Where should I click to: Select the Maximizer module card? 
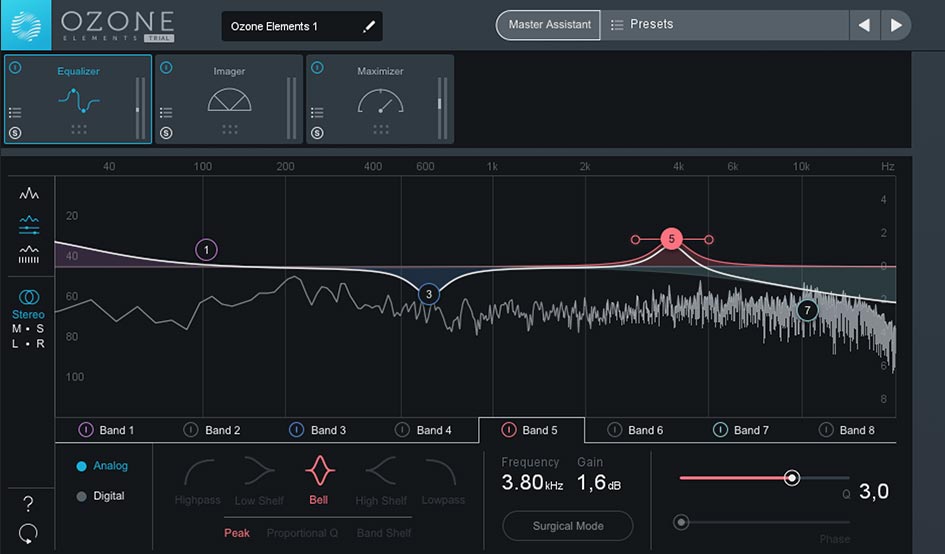(x=380, y=99)
